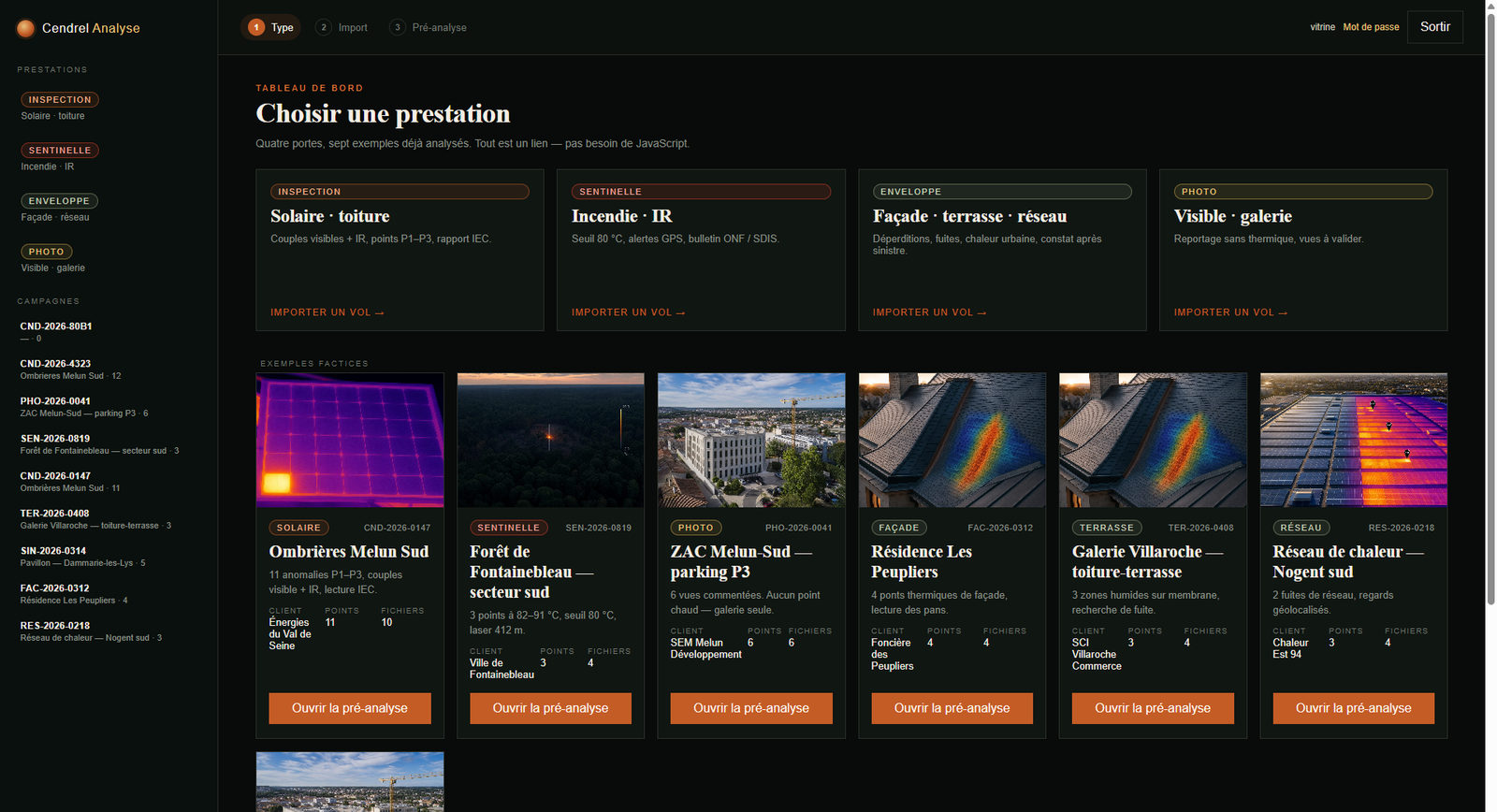The image size is (1497, 812).
Task: Open campaign SEN-2026-0819 in sidebar
Action: click(99, 444)
